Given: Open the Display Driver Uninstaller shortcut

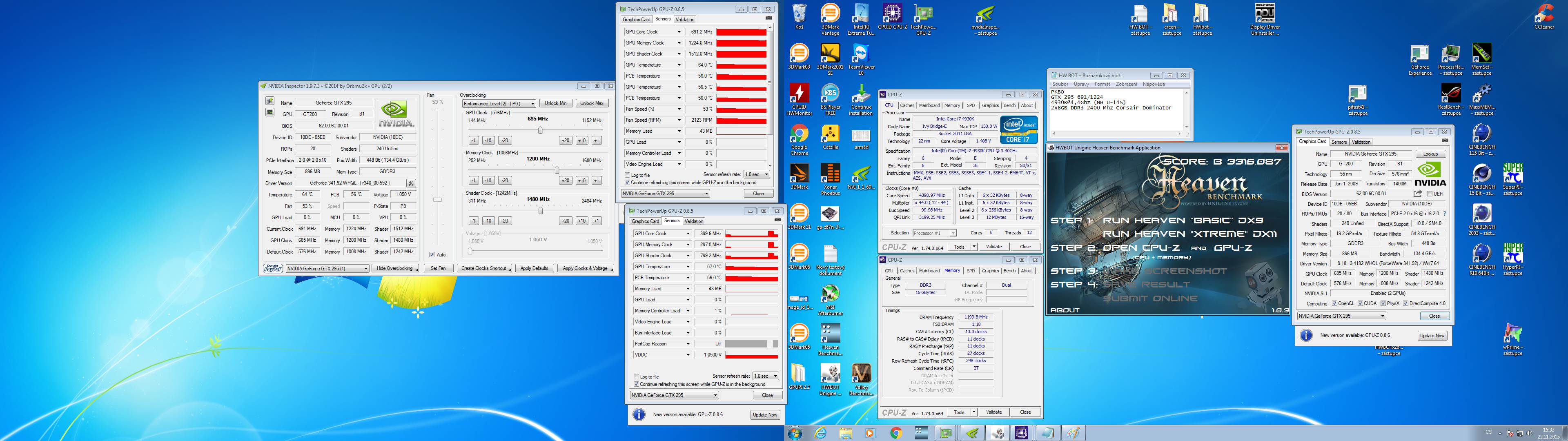Looking at the screenshot, I should point(1265,20).
